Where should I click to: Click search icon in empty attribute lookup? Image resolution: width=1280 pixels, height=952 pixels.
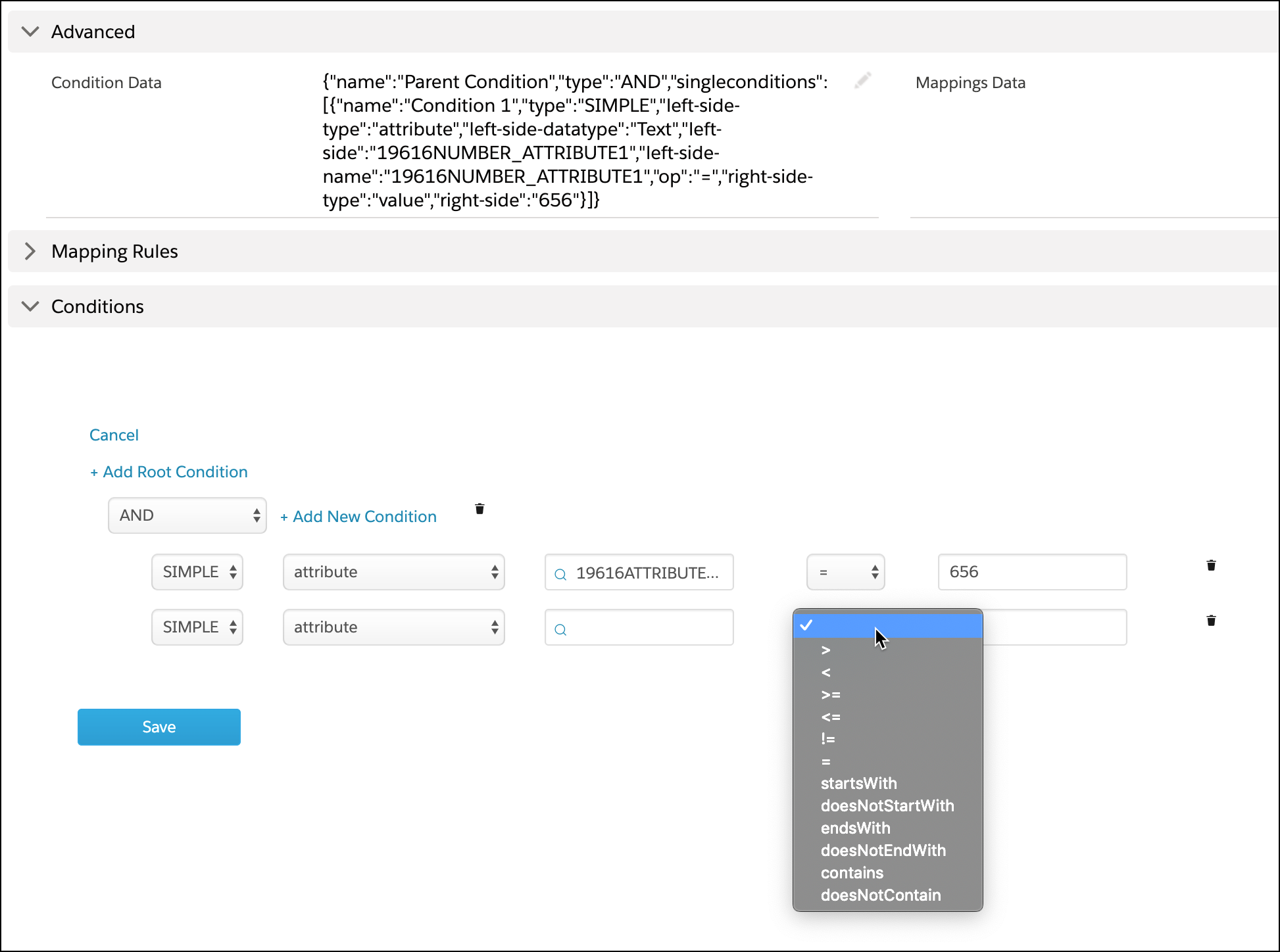[560, 629]
